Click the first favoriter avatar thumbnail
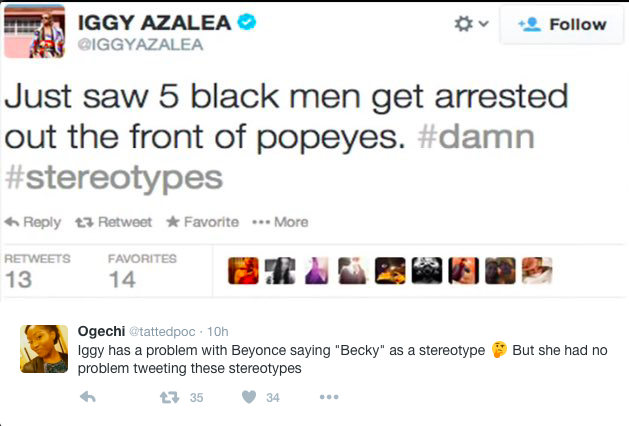629x426 pixels. (x=243, y=271)
